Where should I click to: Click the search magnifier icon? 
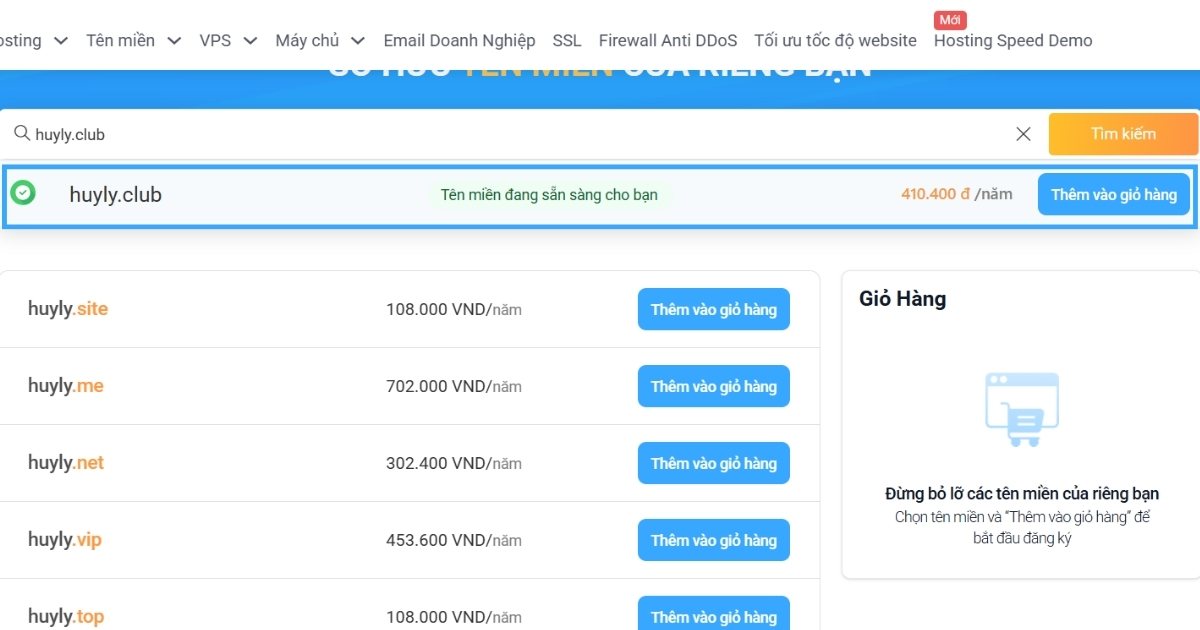pos(21,133)
